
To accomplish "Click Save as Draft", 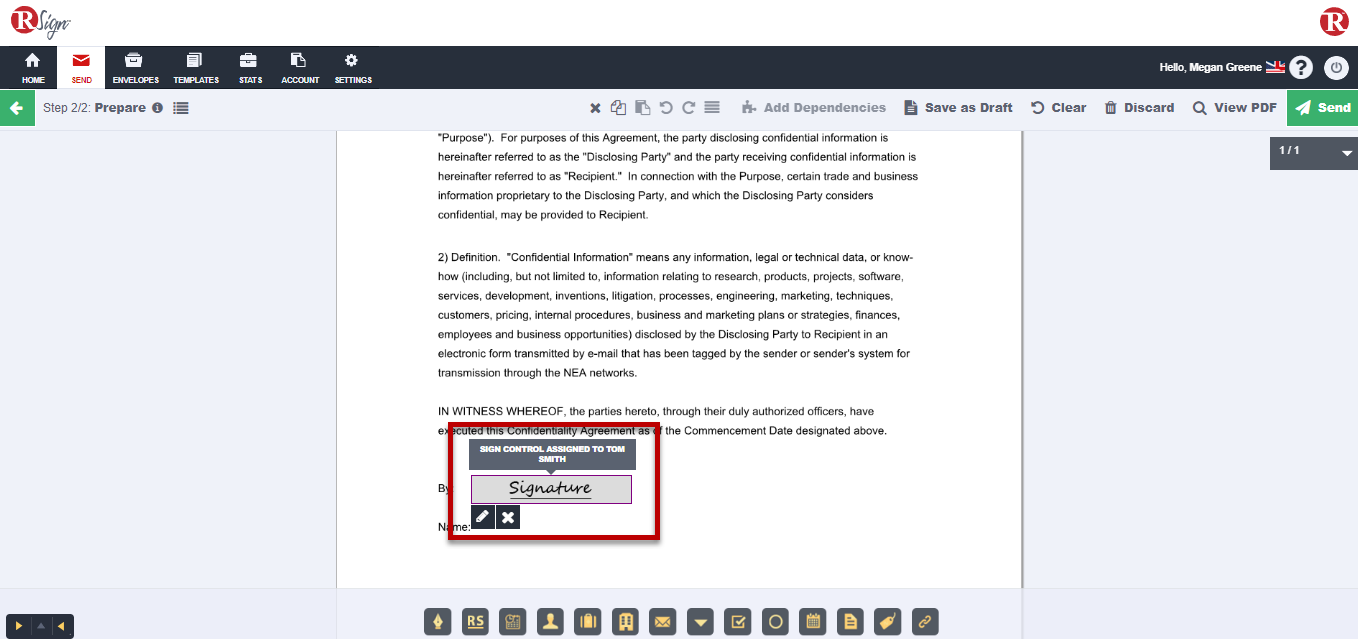I will (958, 108).
